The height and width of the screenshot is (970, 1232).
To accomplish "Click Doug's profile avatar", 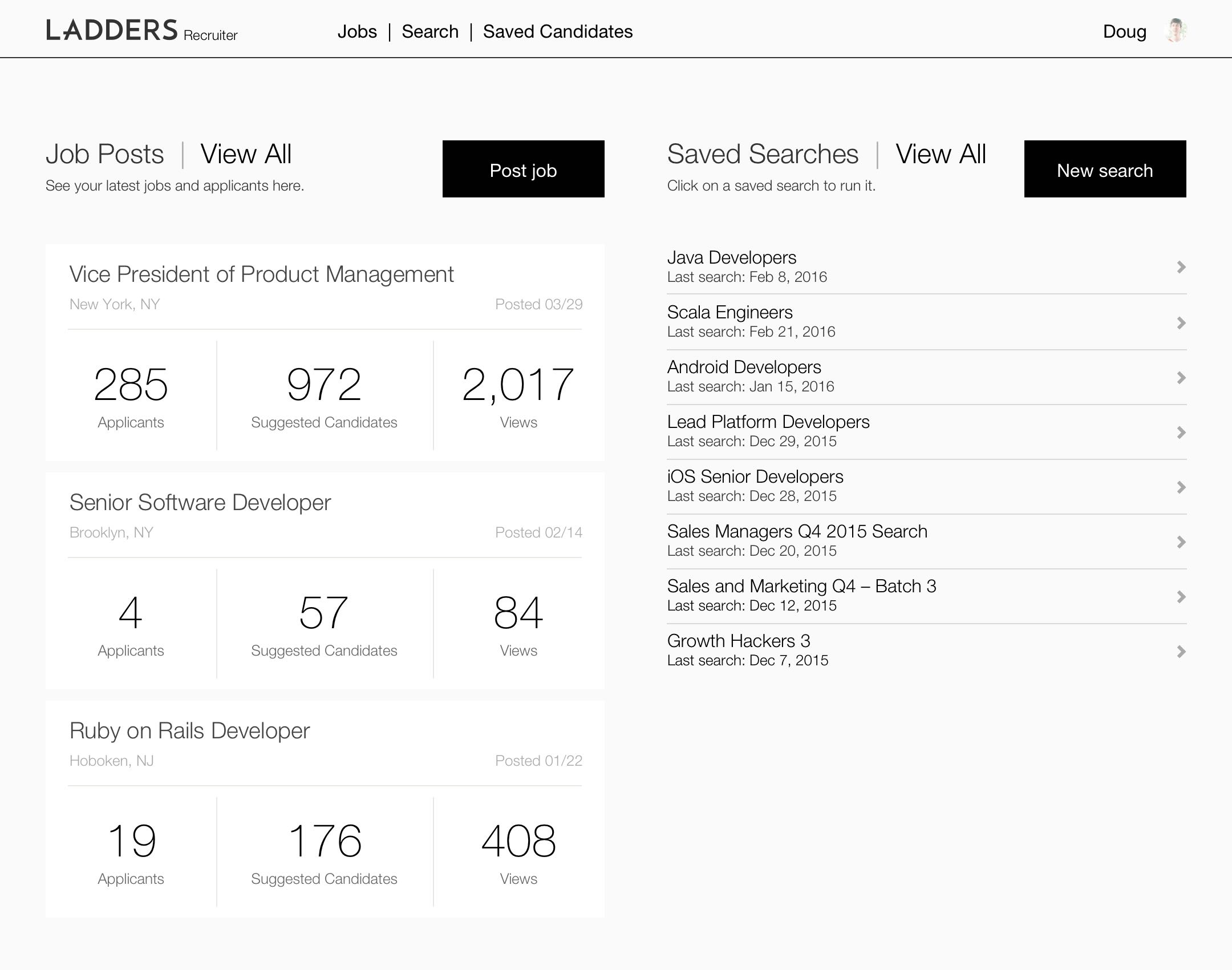I will tap(1176, 31).
